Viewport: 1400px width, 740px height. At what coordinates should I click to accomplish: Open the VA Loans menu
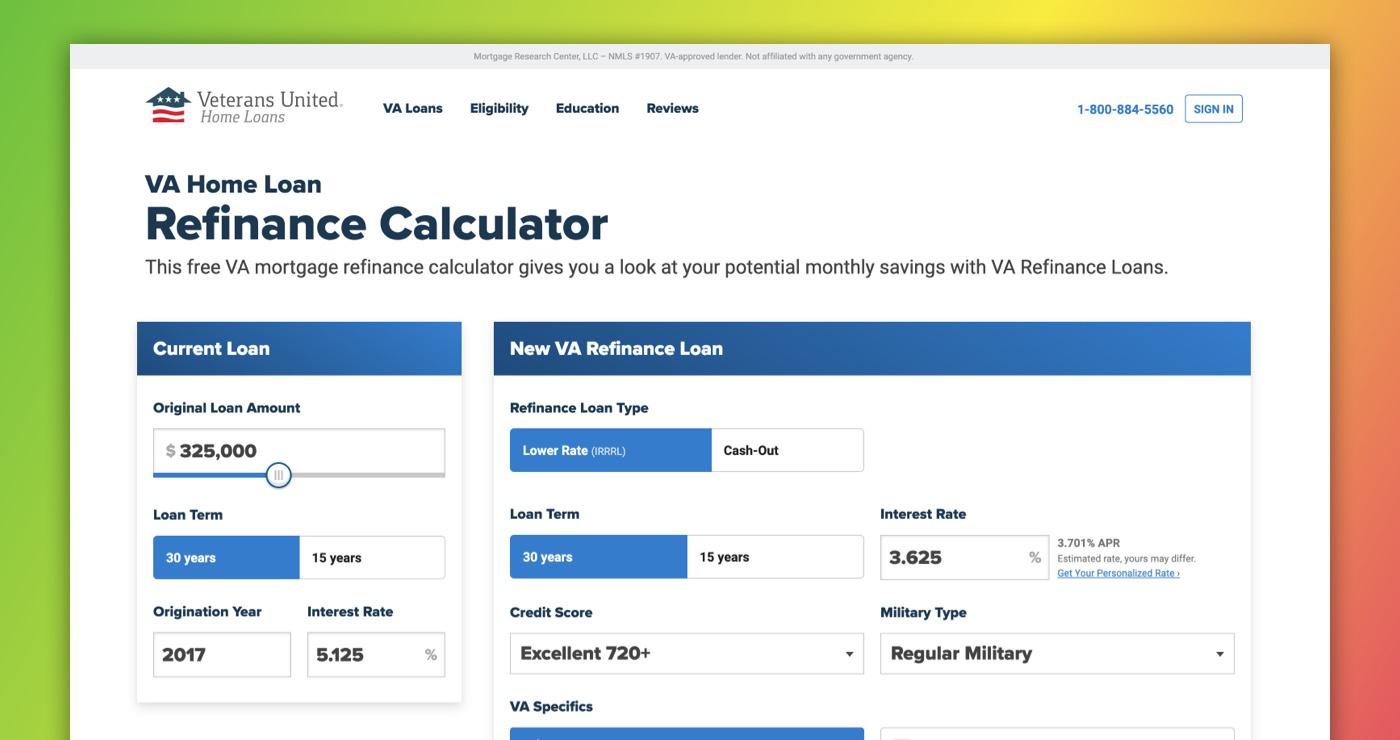(412, 108)
